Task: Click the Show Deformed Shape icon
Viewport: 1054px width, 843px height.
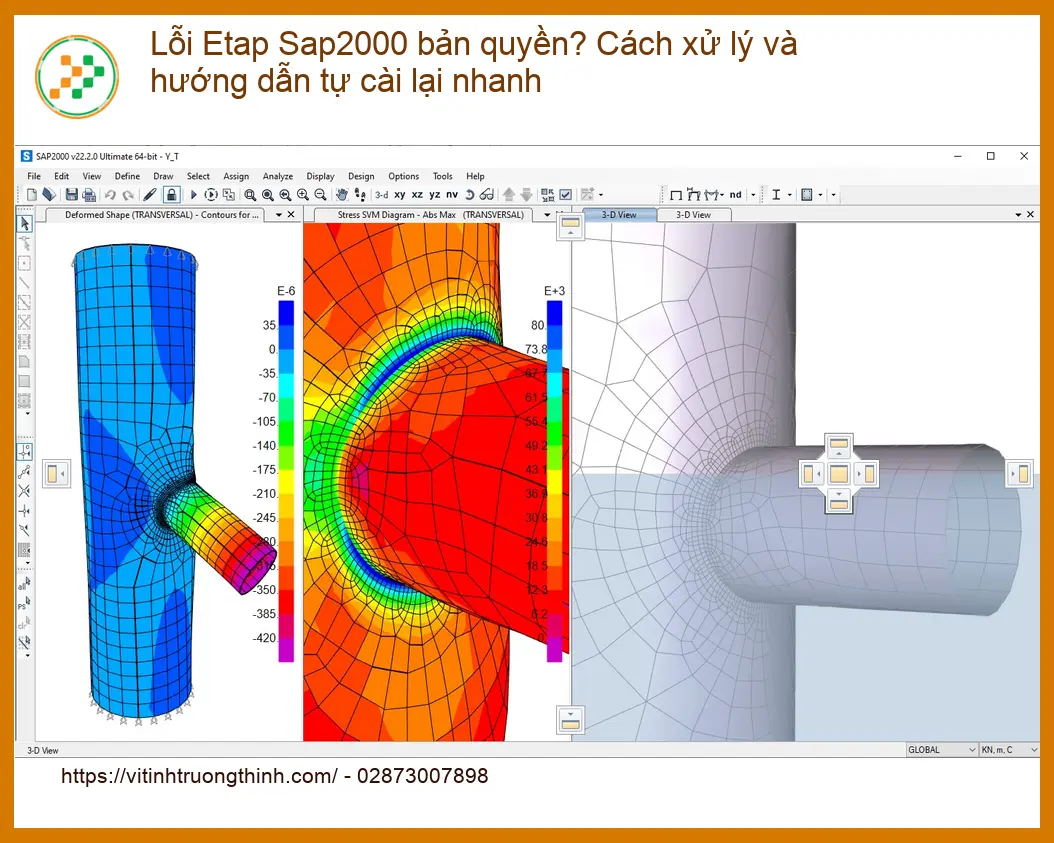Action: click(694, 195)
